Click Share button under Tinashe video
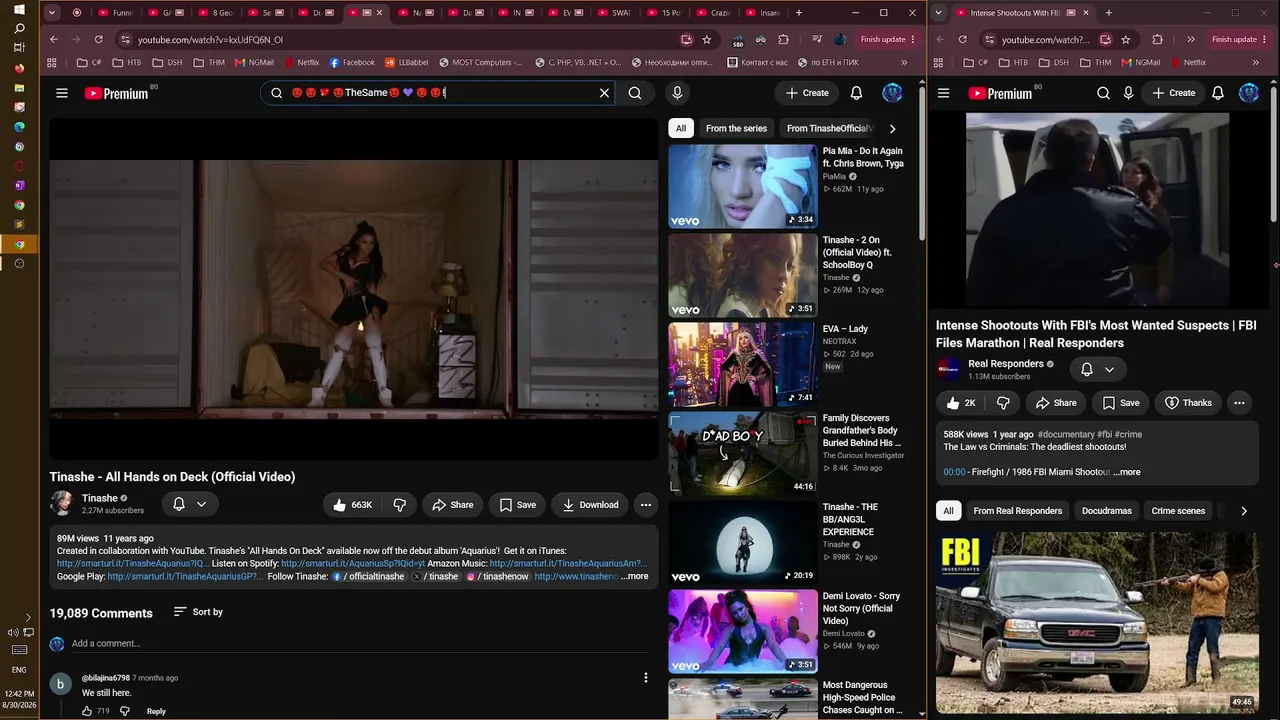 [x=452, y=505]
